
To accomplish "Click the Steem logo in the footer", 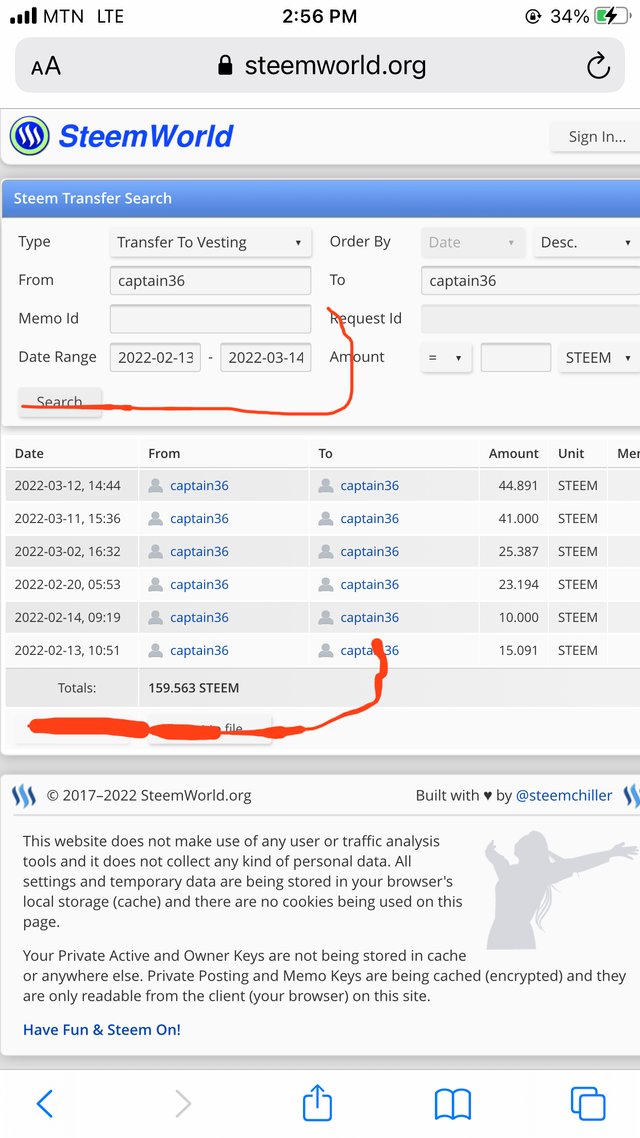I will click(24, 795).
